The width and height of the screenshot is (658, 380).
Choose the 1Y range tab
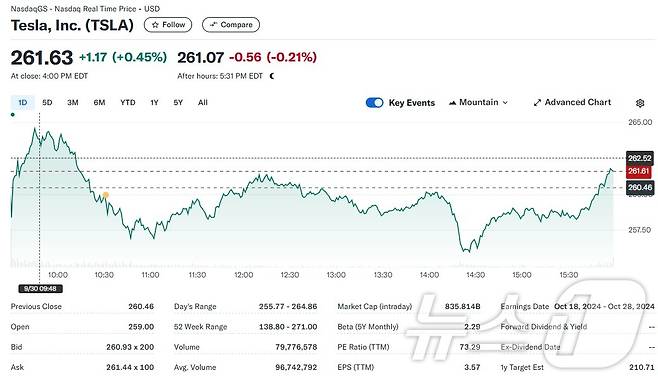pyautogui.click(x=154, y=102)
